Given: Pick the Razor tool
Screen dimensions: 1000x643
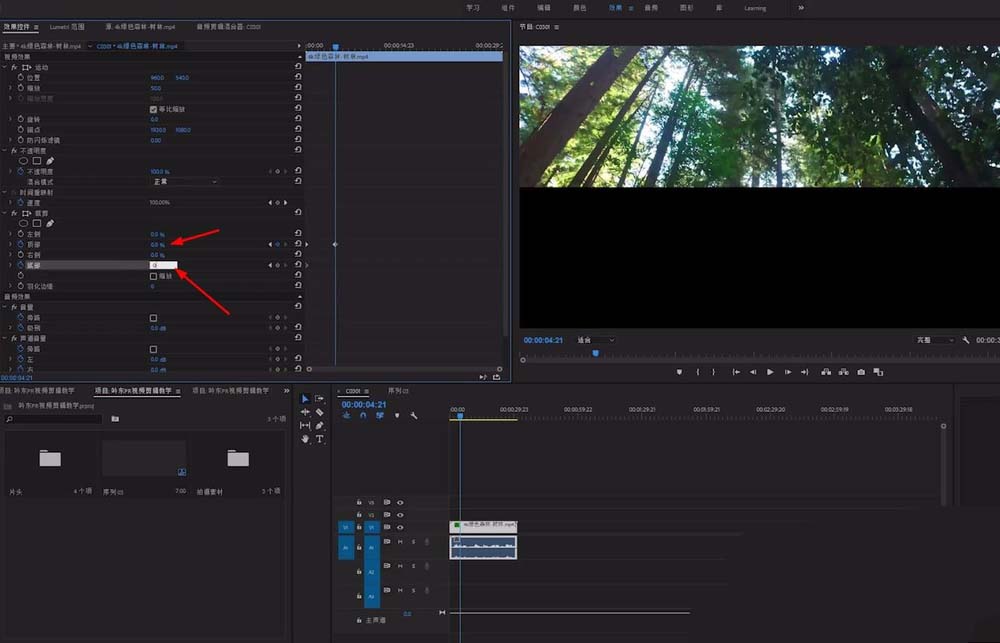Looking at the screenshot, I should [320, 412].
